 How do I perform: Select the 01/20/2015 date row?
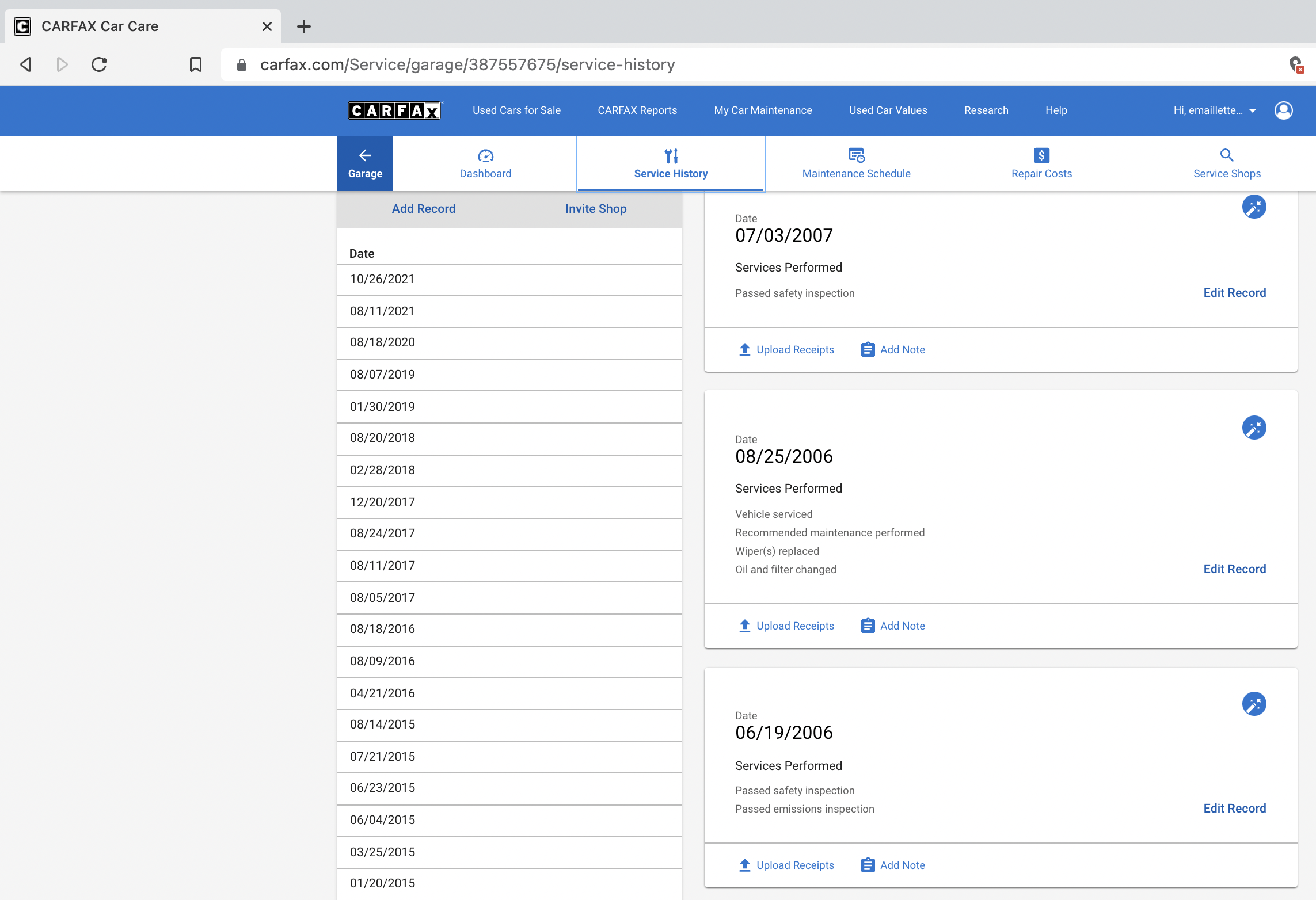[x=509, y=884]
